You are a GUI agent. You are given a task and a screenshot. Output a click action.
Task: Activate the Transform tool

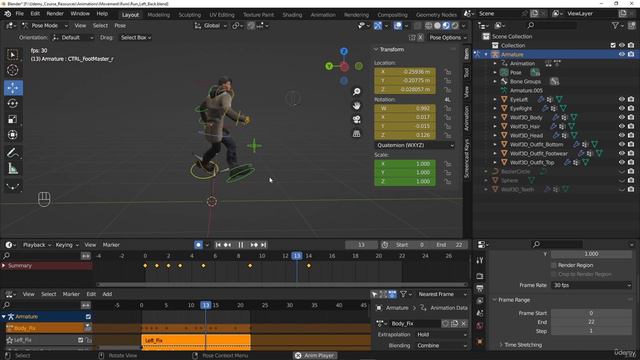(13, 135)
